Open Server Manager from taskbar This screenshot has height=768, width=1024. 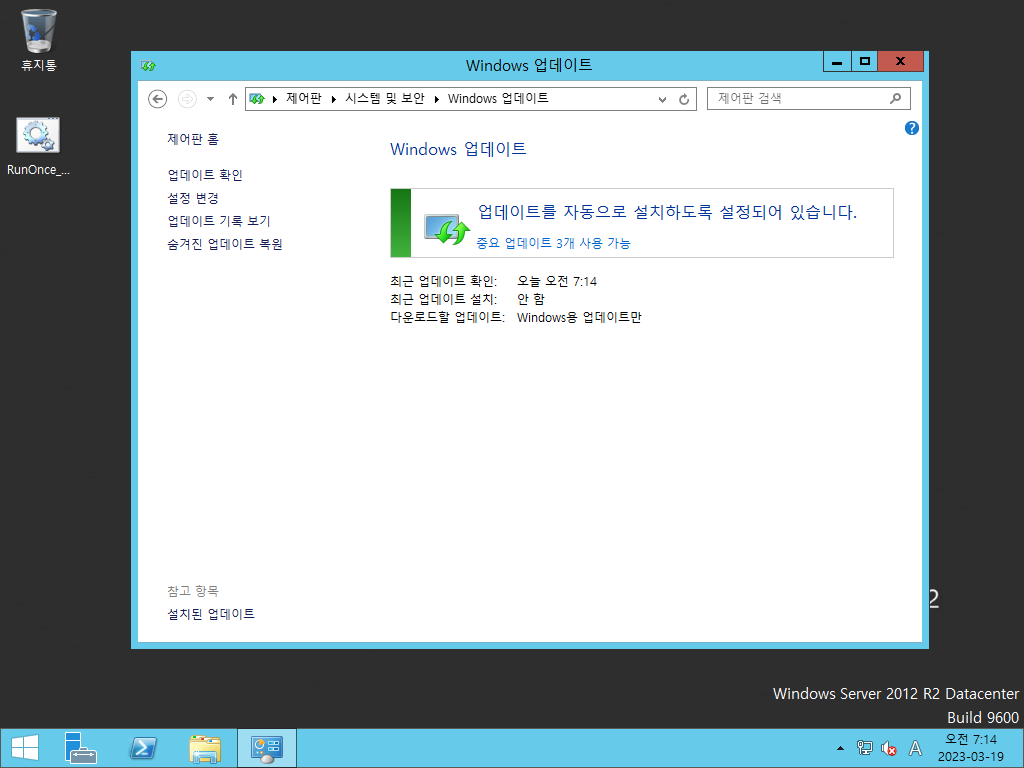point(80,748)
